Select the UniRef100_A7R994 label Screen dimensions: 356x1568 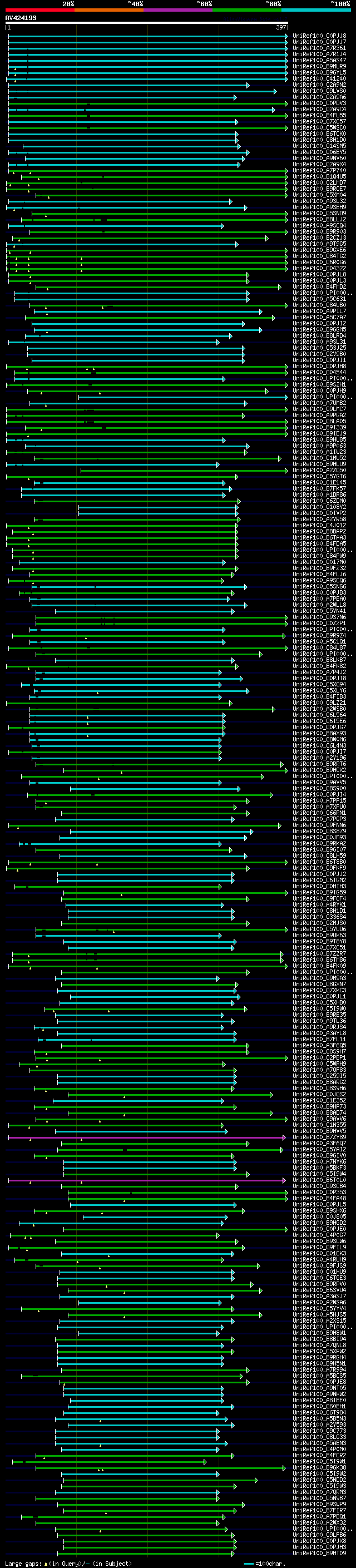click(x=319, y=1370)
